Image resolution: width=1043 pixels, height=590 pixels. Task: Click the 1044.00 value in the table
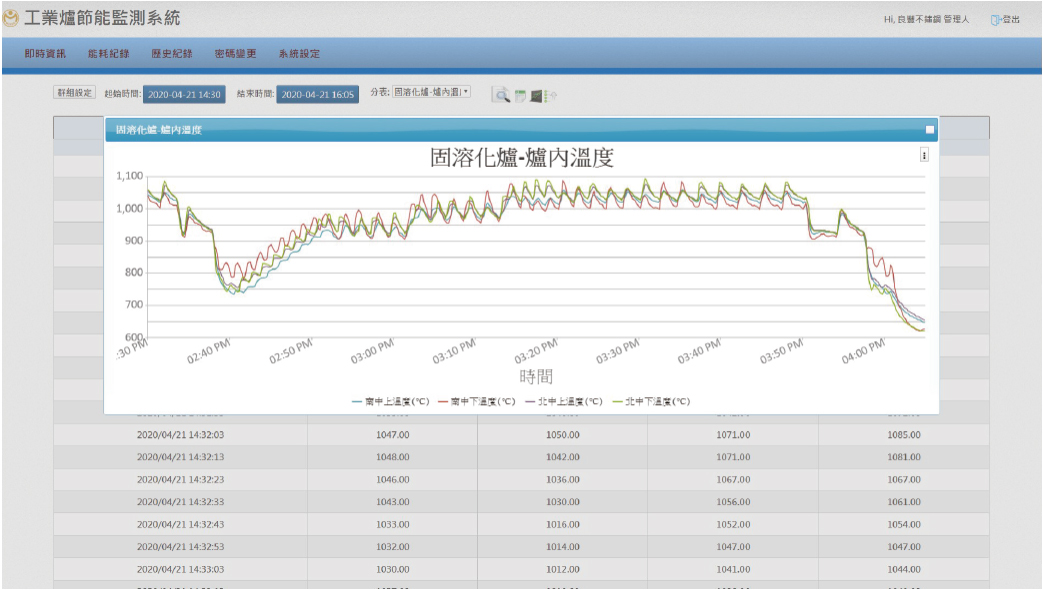pos(904,569)
